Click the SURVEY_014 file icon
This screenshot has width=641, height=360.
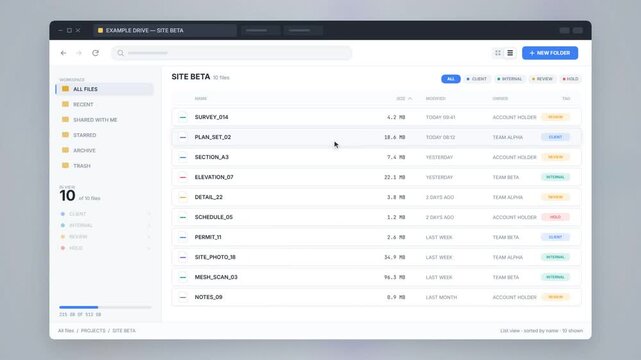tap(183, 117)
